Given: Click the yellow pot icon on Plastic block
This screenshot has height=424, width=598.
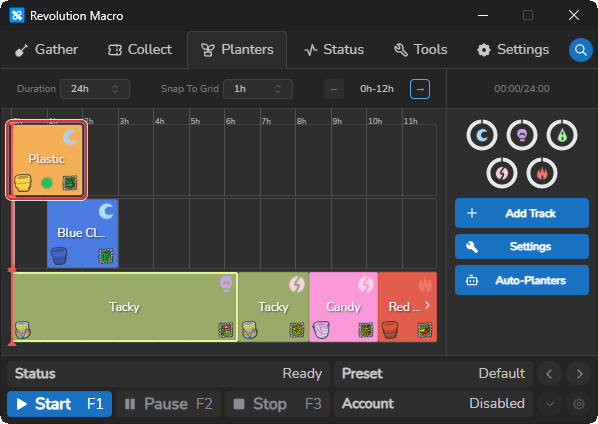Looking at the screenshot, I should click(x=23, y=183).
